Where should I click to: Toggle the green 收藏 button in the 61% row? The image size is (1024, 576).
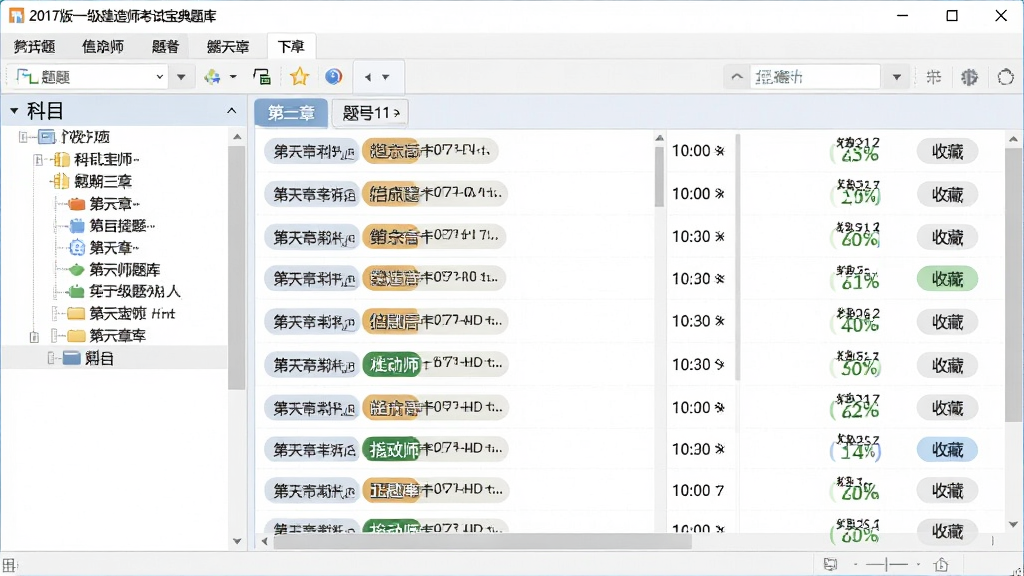click(947, 279)
